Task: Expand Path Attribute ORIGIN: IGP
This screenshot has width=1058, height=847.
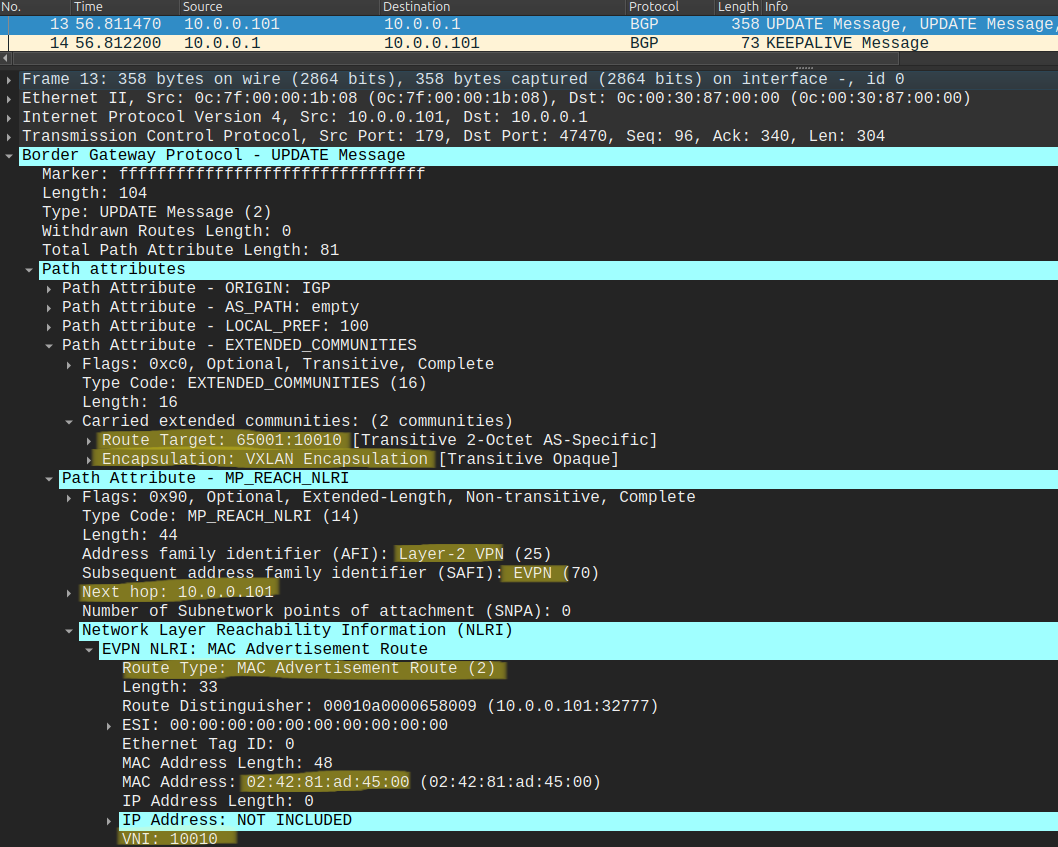Action: point(49,289)
